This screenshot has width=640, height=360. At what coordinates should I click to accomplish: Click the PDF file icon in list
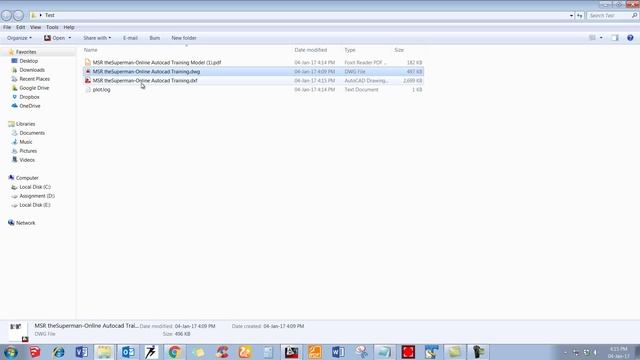(x=88, y=62)
